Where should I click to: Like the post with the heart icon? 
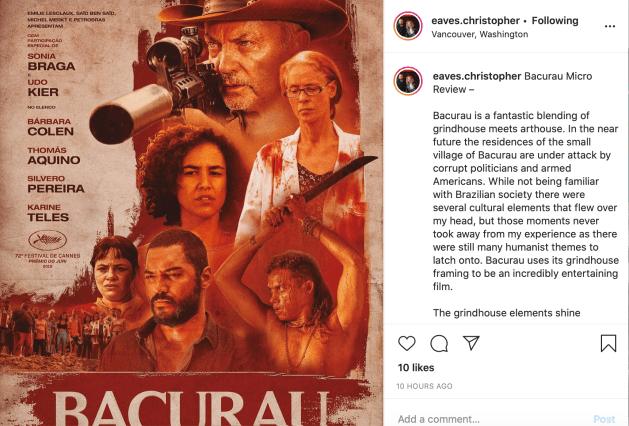(x=406, y=343)
